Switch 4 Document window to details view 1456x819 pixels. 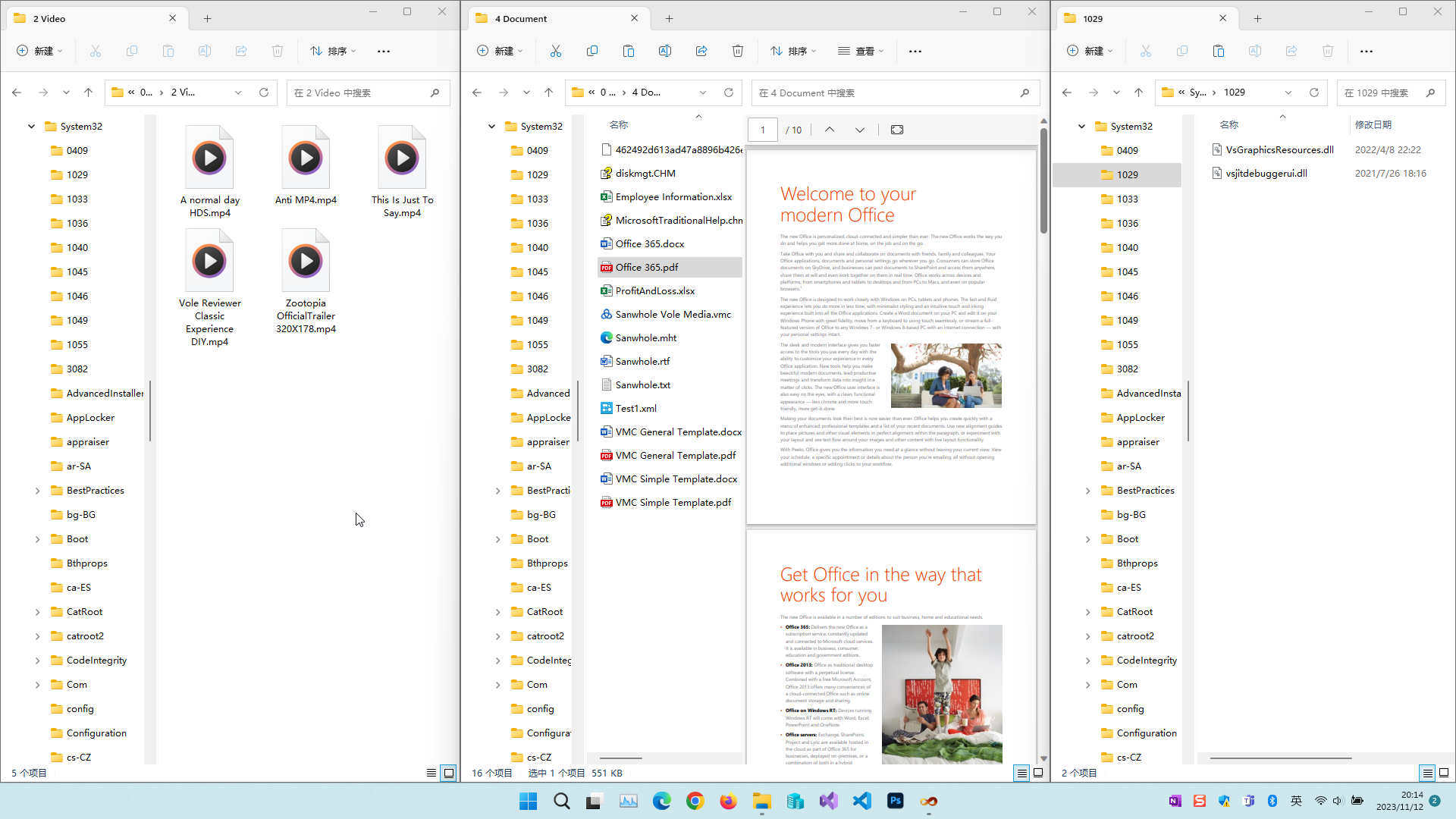(x=1022, y=773)
